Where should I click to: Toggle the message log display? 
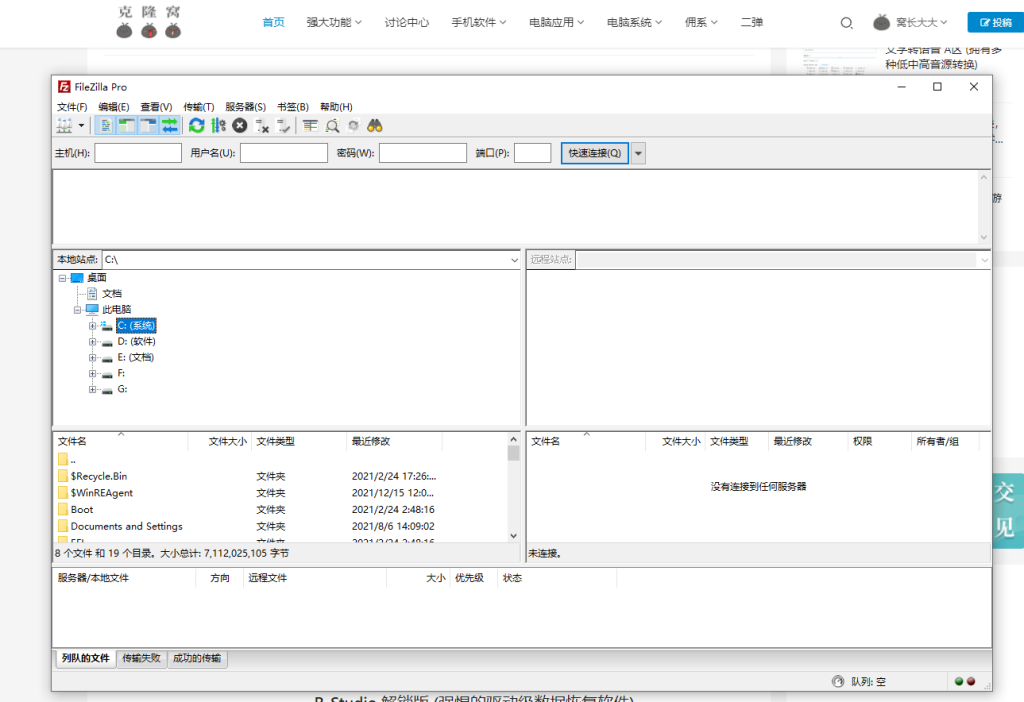pyautogui.click(x=105, y=125)
